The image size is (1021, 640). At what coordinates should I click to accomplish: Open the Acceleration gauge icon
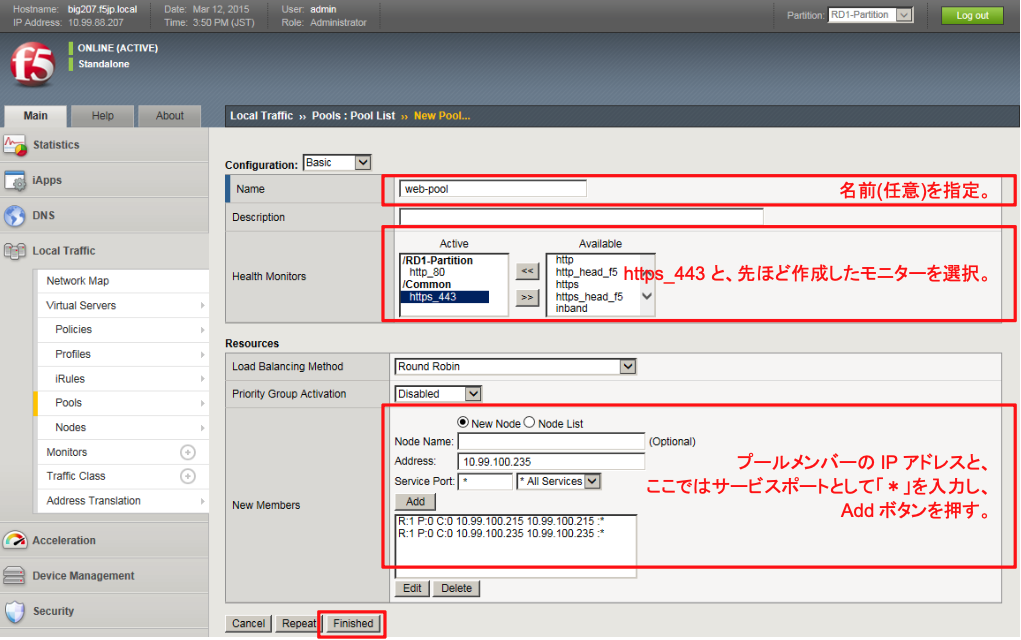pos(15,540)
